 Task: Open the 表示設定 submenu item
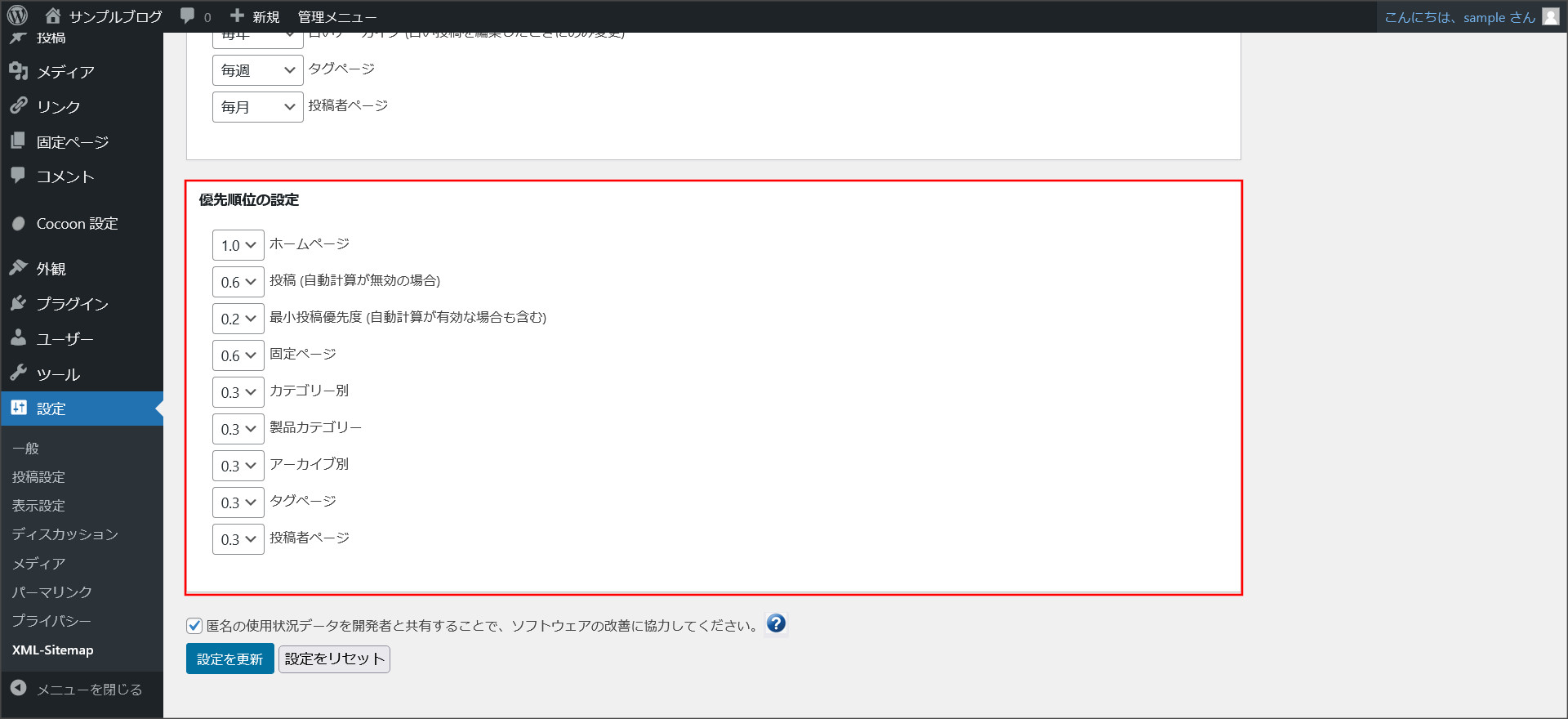coord(38,505)
